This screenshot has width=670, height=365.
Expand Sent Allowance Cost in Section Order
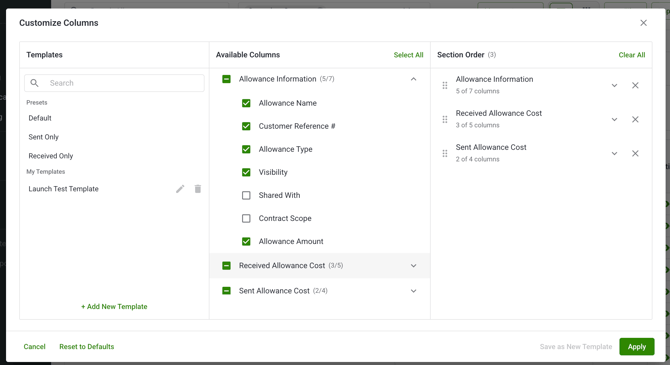coord(614,153)
